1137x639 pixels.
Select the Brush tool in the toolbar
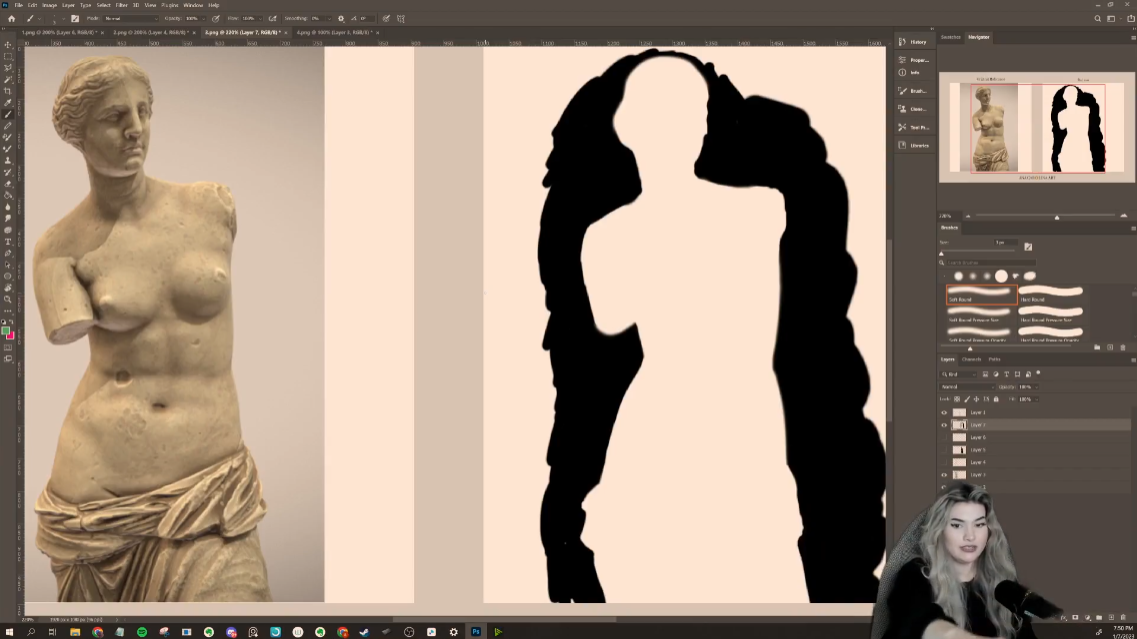tap(8, 115)
